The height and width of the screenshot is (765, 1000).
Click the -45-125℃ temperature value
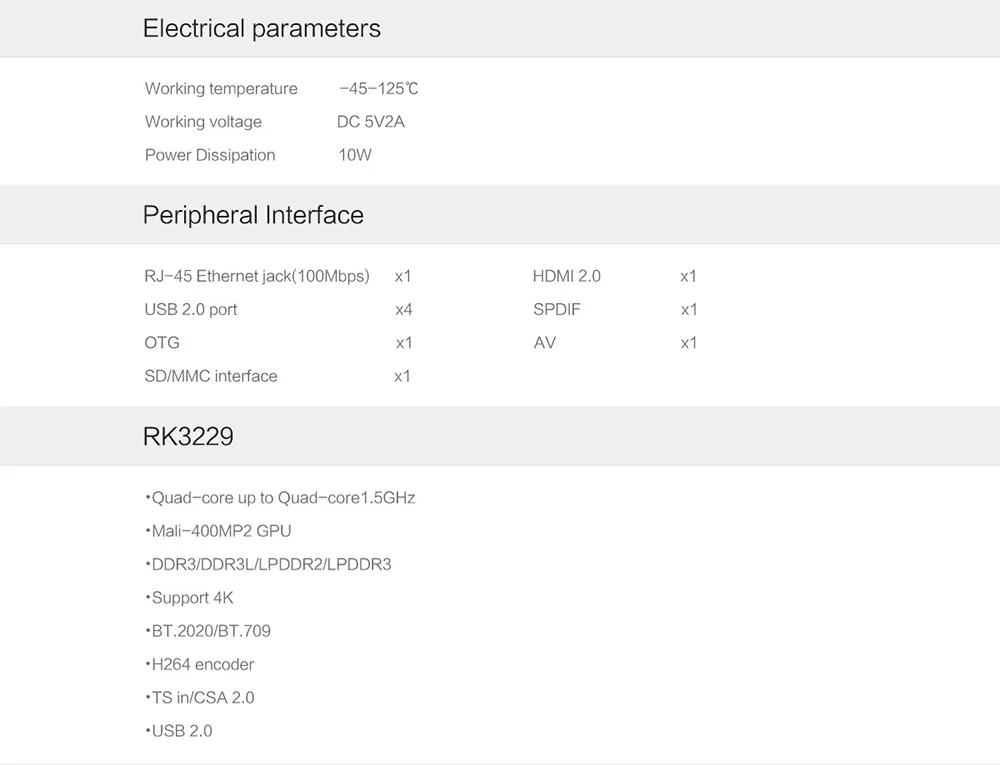(379, 89)
